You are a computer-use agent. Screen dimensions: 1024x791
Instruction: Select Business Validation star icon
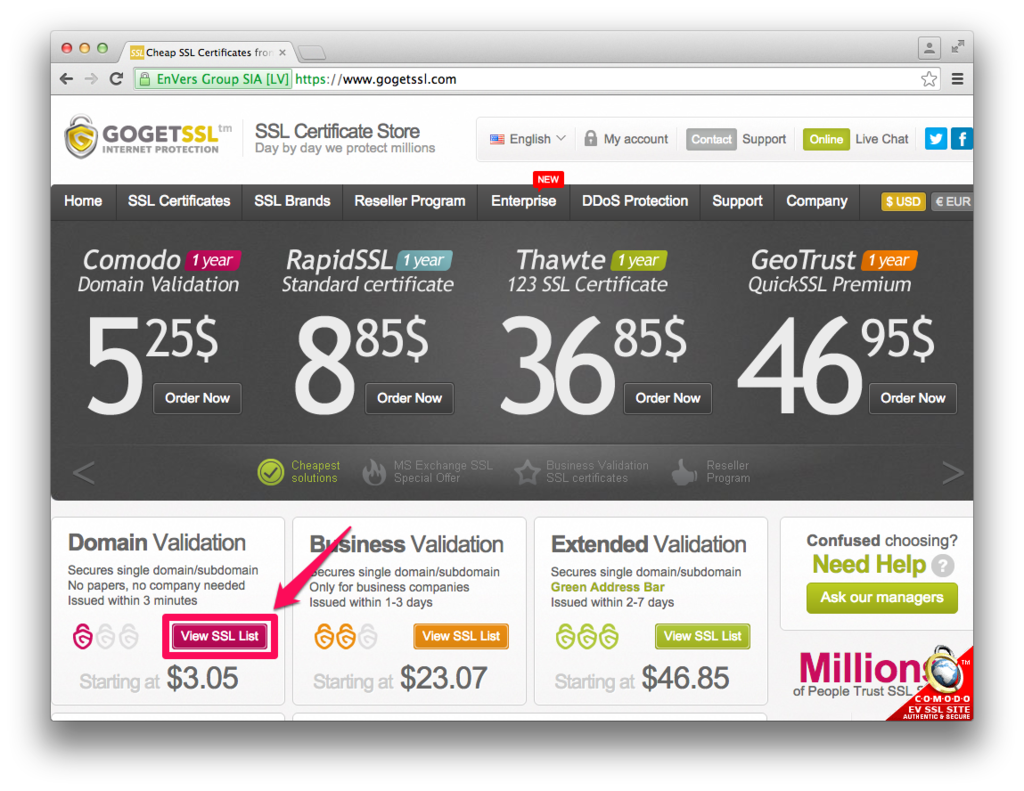click(x=526, y=472)
